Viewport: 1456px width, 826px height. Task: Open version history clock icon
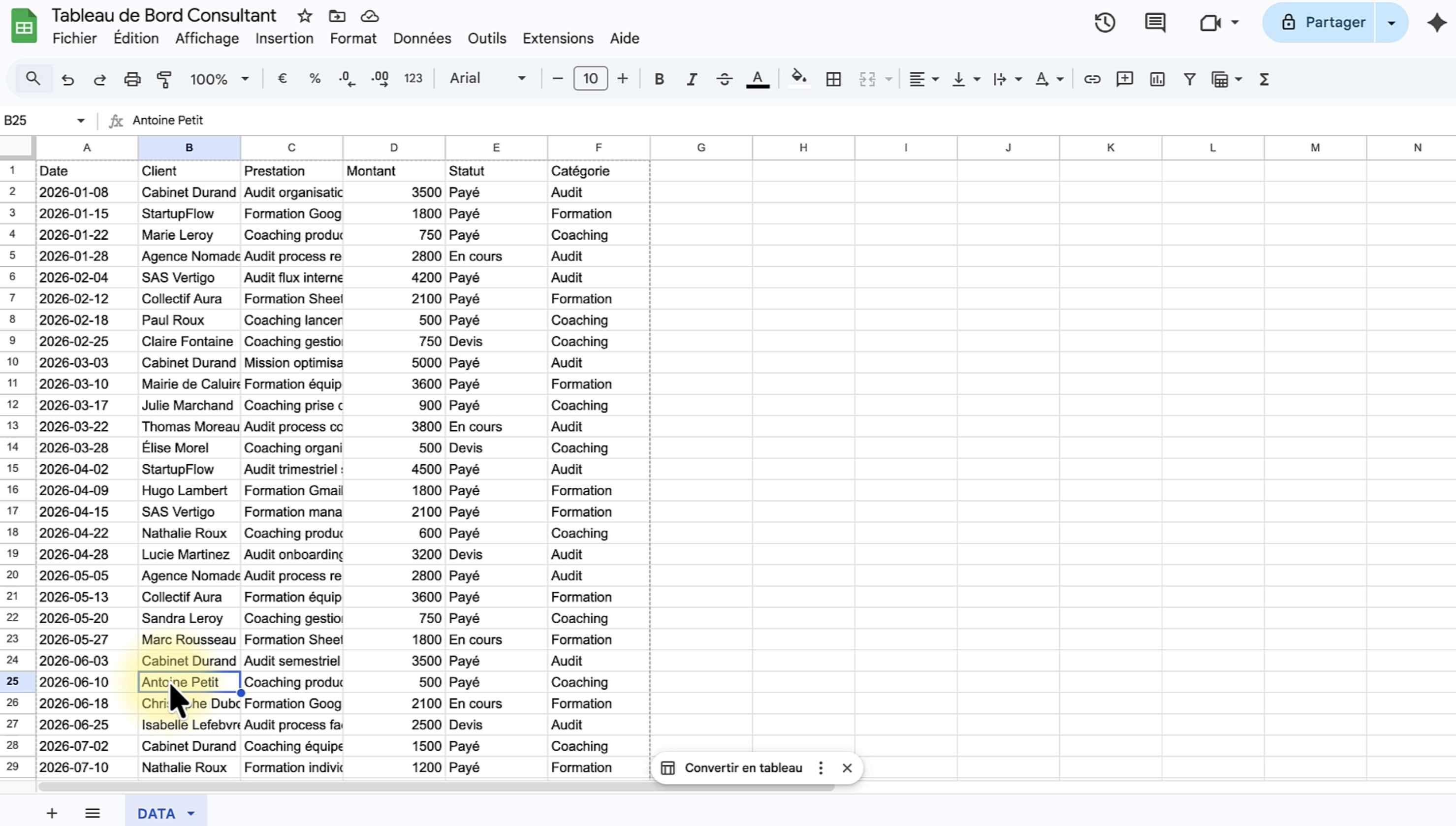point(1105,23)
